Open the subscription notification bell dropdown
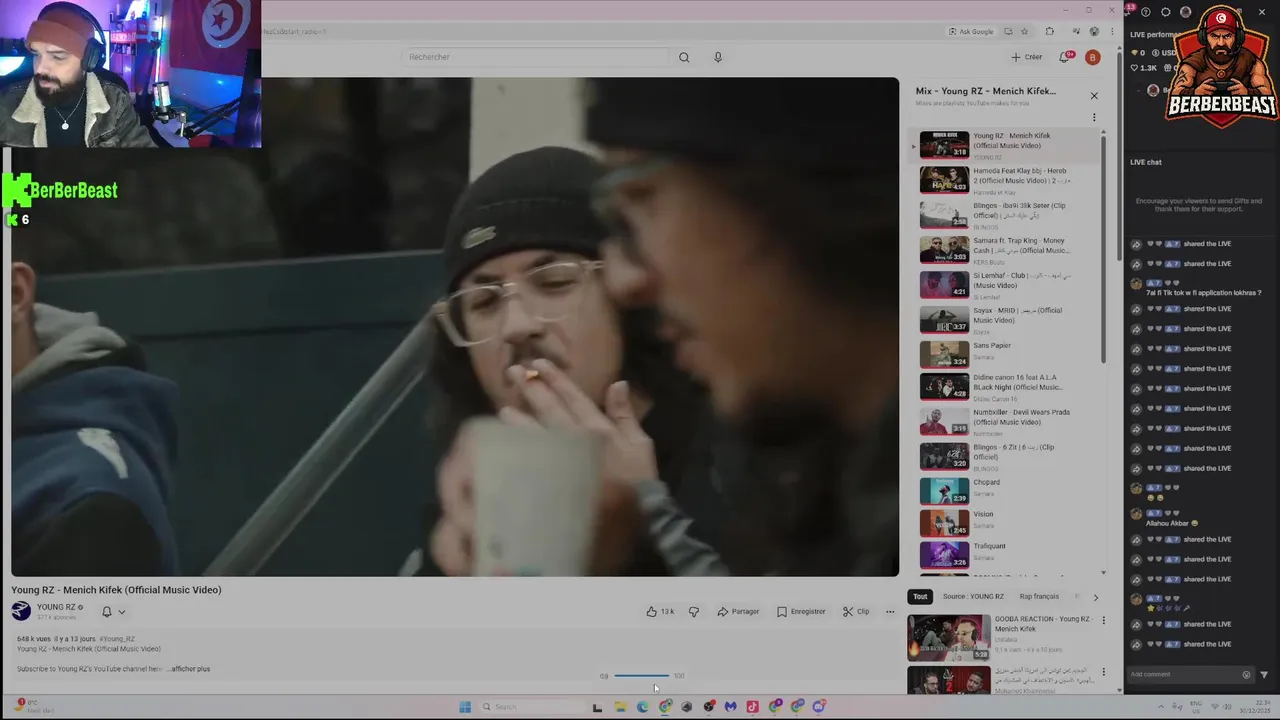The height and width of the screenshot is (720, 1280). point(113,612)
